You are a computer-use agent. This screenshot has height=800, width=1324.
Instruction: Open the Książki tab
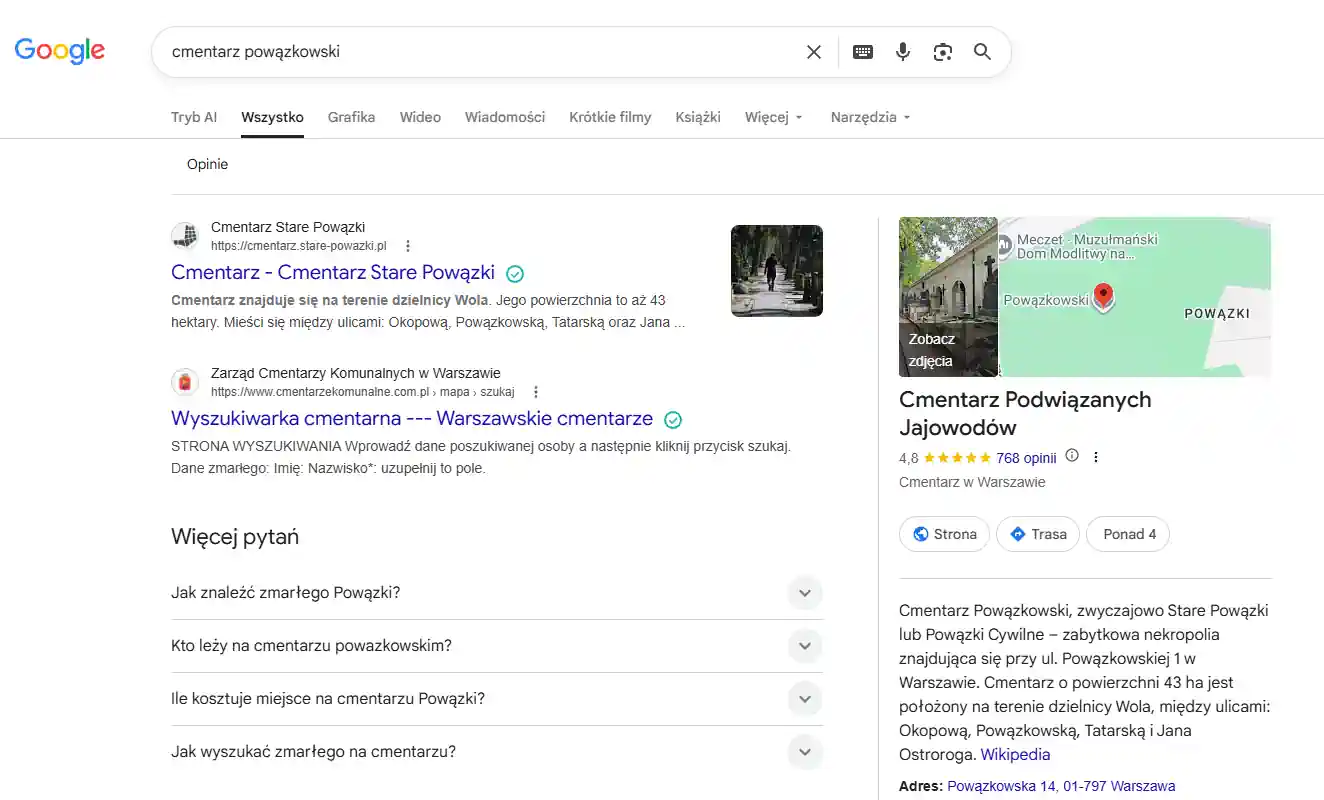coord(698,117)
